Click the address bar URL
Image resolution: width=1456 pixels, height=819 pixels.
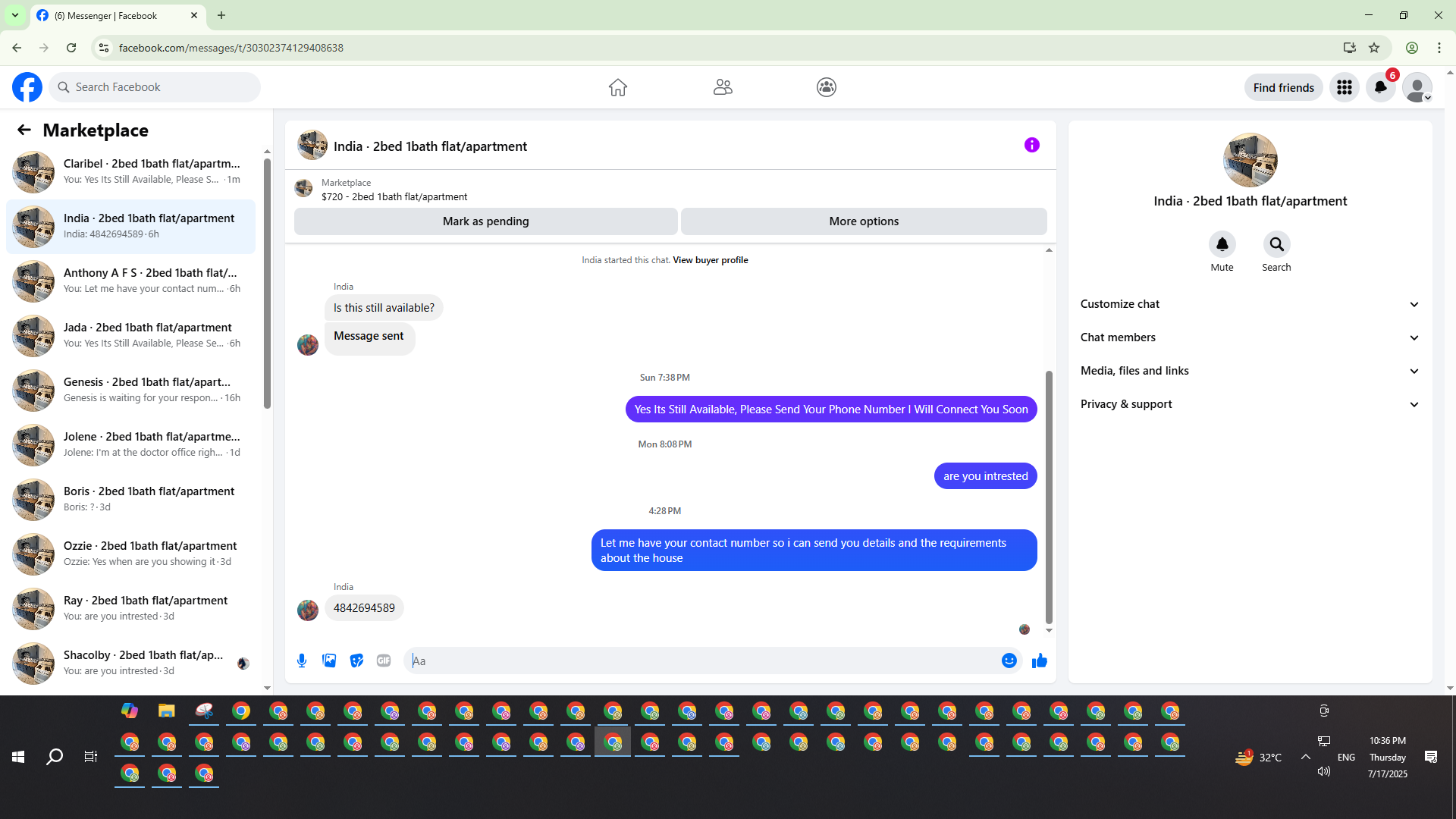231,48
